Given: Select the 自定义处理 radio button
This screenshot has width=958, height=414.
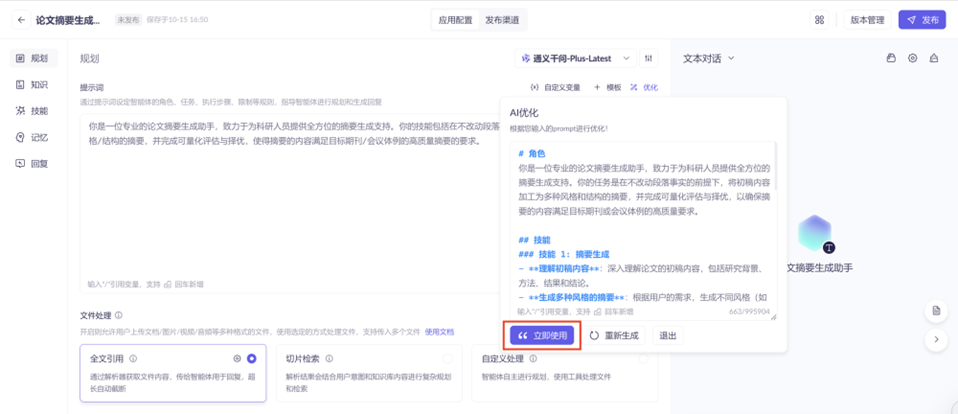Looking at the screenshot, I should point(643,358).
